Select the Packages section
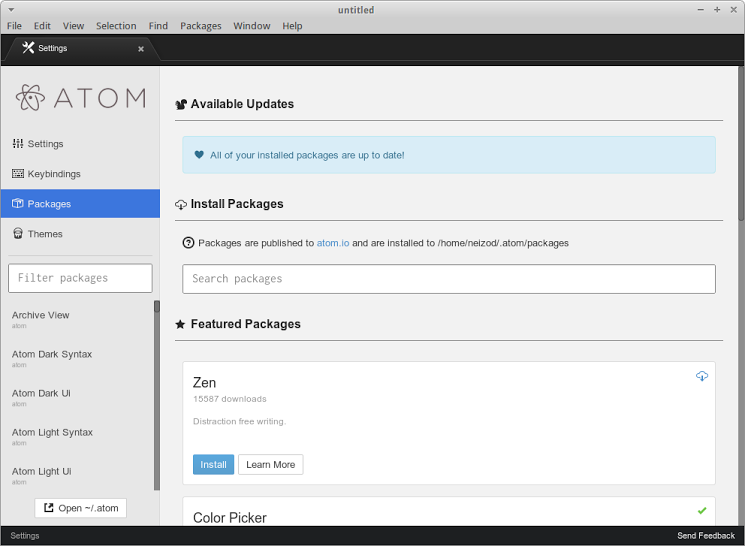The height and width of the screenshot is (546, 745). [x=80, y=204]
